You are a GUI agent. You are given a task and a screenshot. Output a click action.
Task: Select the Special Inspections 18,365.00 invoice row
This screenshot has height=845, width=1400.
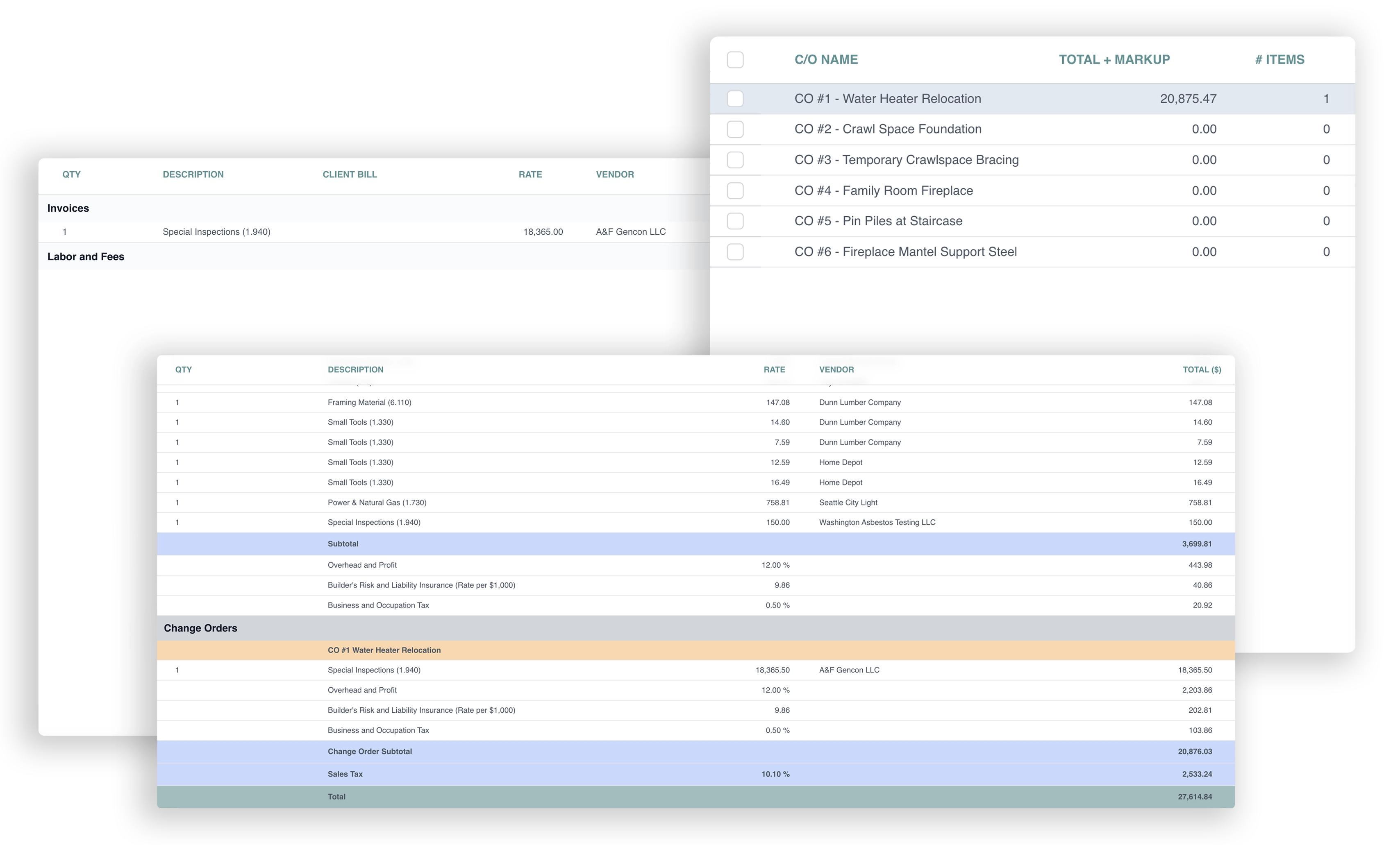[x=216, y=232]
